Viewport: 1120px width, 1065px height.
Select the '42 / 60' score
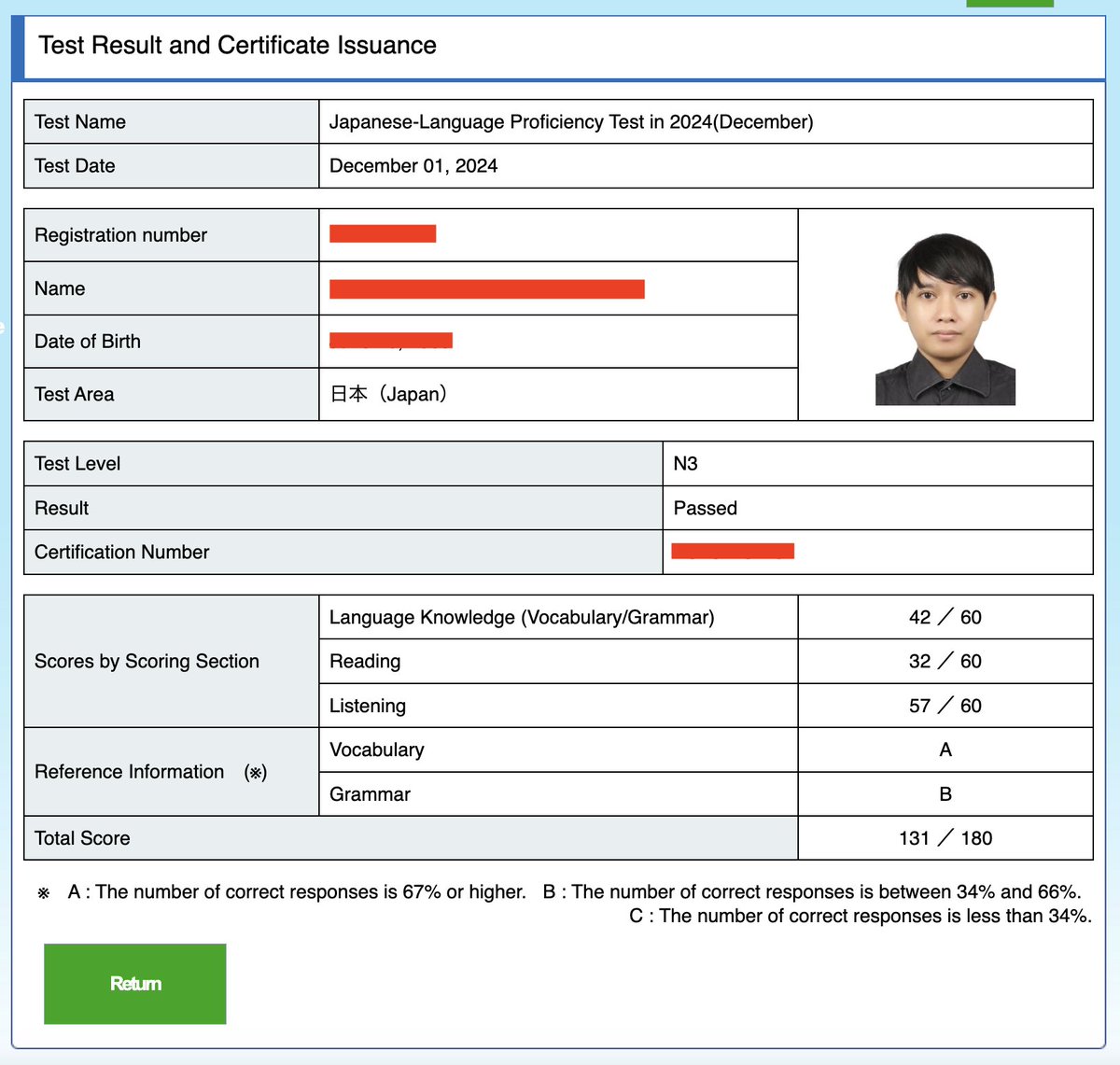945,617
